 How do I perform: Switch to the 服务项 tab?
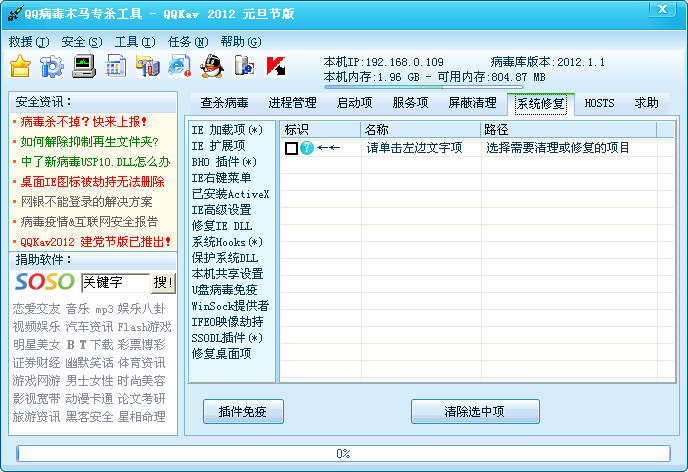click(x=410, y=103)
